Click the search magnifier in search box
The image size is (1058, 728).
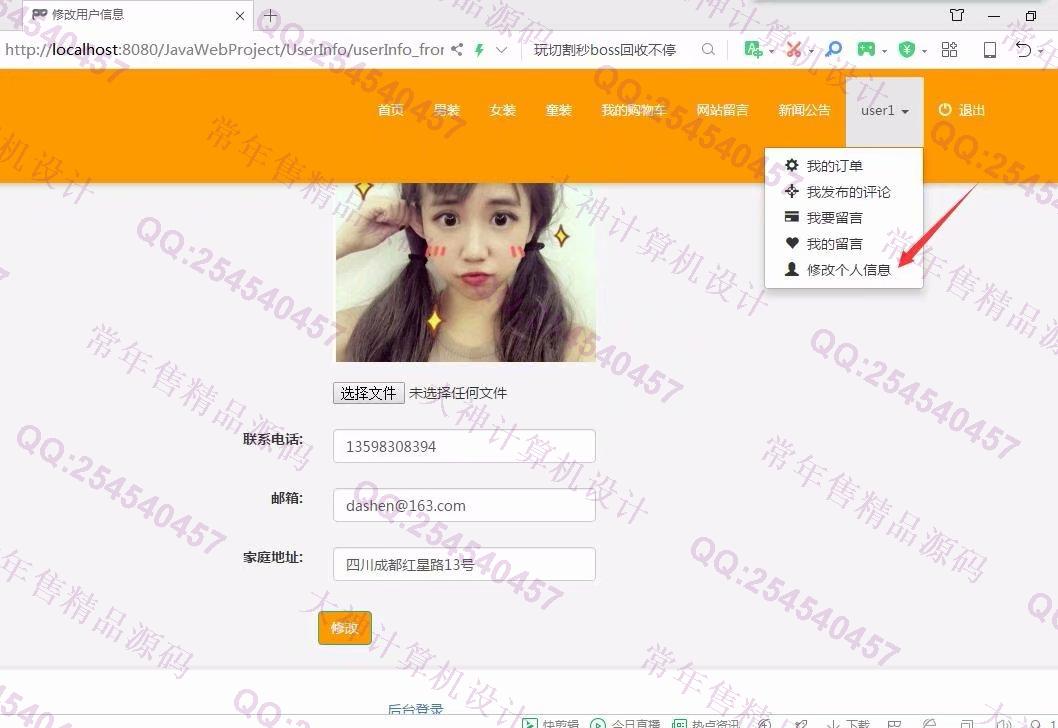coord(708,49)
